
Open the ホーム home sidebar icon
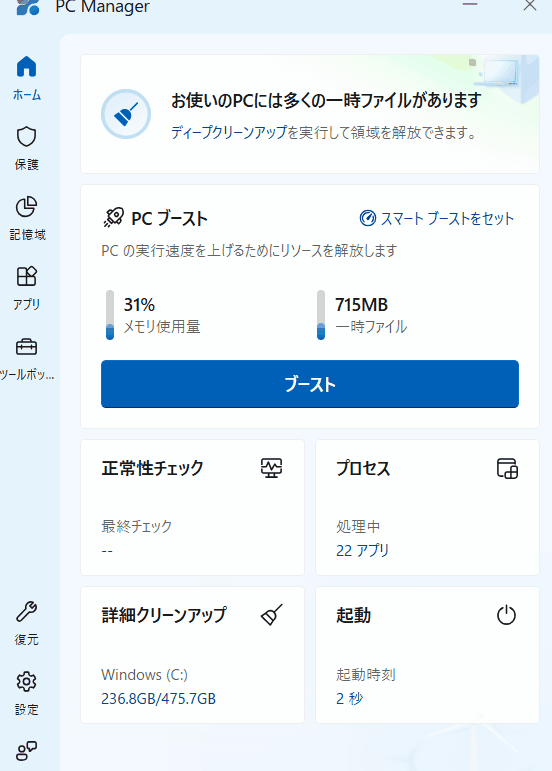[27, 66]
